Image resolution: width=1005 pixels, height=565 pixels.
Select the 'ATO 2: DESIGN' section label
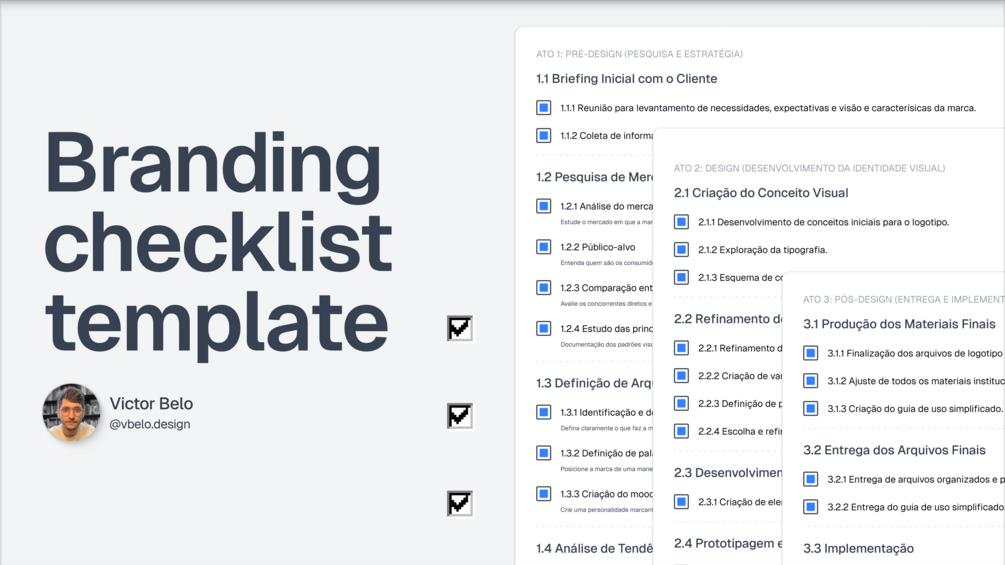809,168
